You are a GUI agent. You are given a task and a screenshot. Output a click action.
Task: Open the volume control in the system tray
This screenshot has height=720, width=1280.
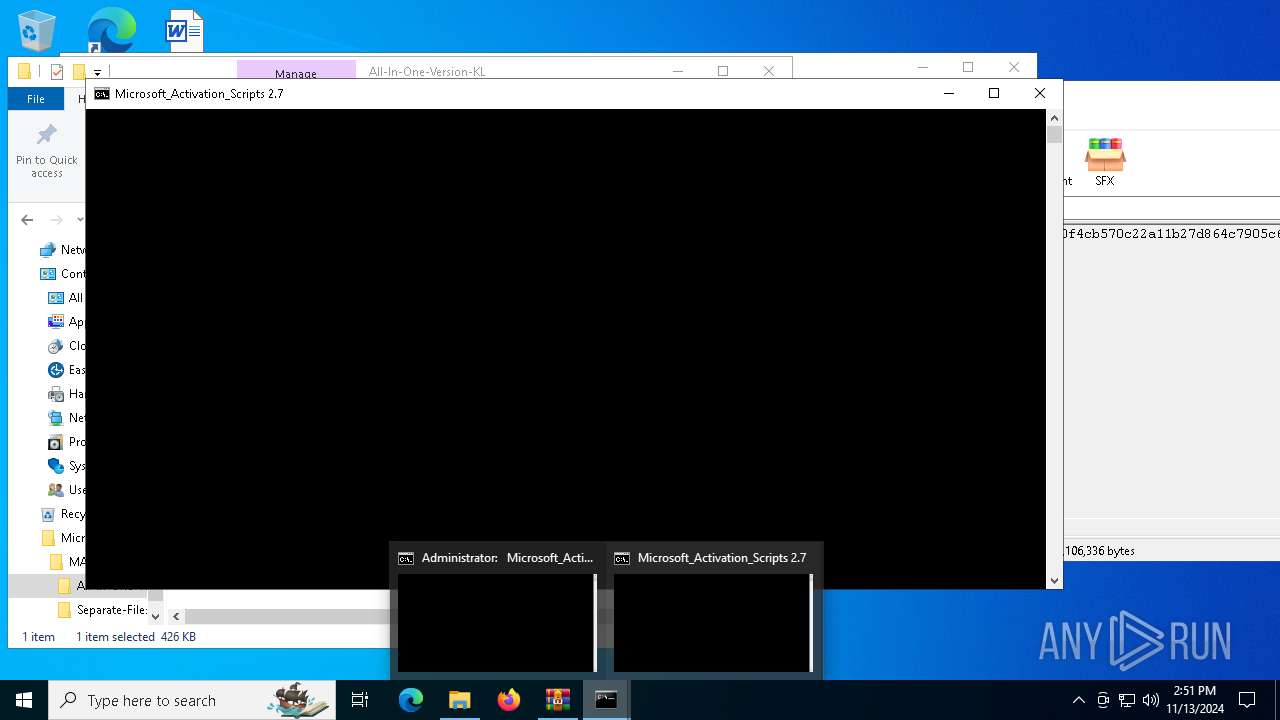(x=1151, y=700)
